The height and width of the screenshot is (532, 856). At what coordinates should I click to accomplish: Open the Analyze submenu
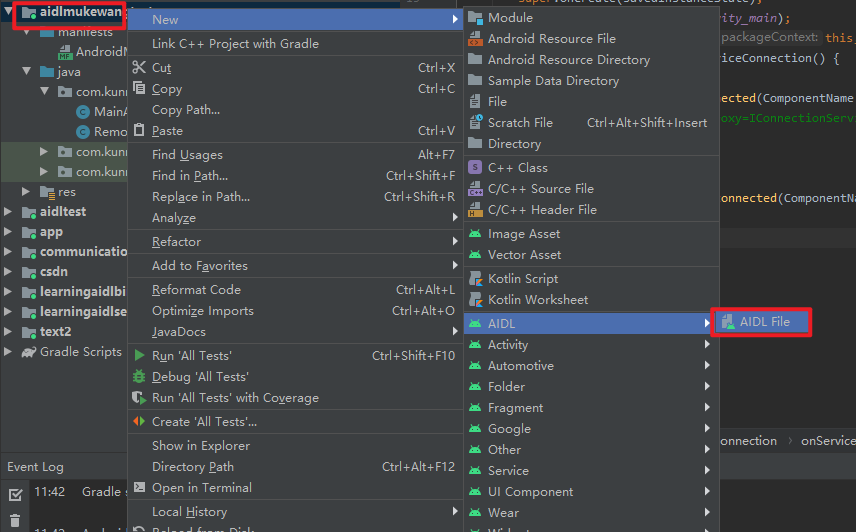tap(295, 218)
